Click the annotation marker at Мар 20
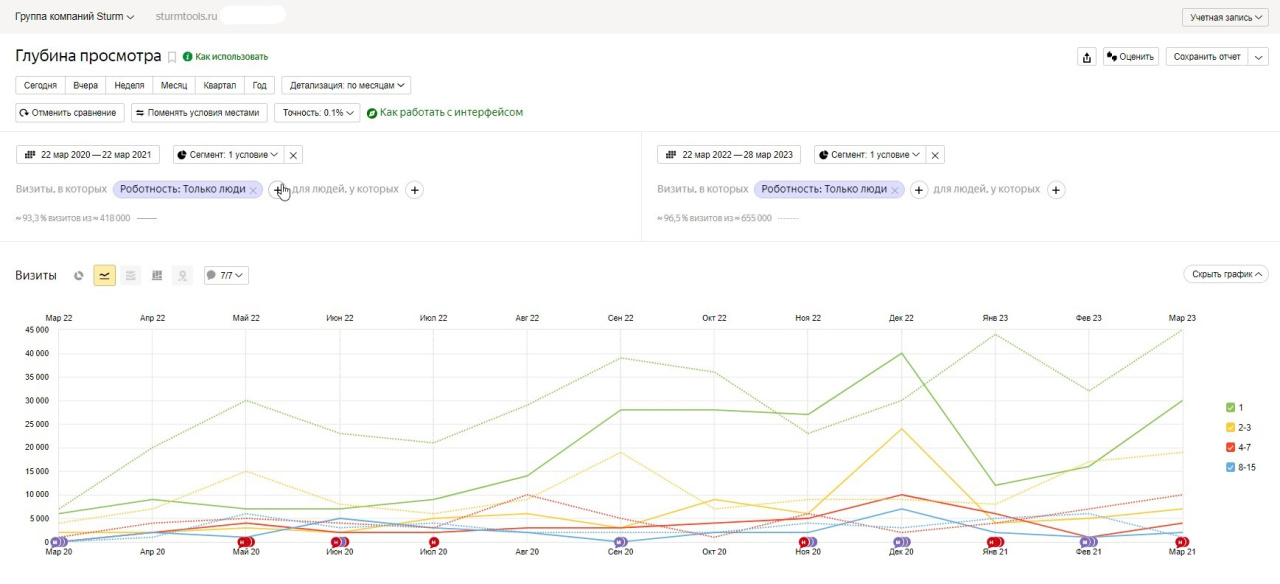Image resolution: width=1280 pixels, height=584 pixels. pyautogui.click(x=59, y=542)
